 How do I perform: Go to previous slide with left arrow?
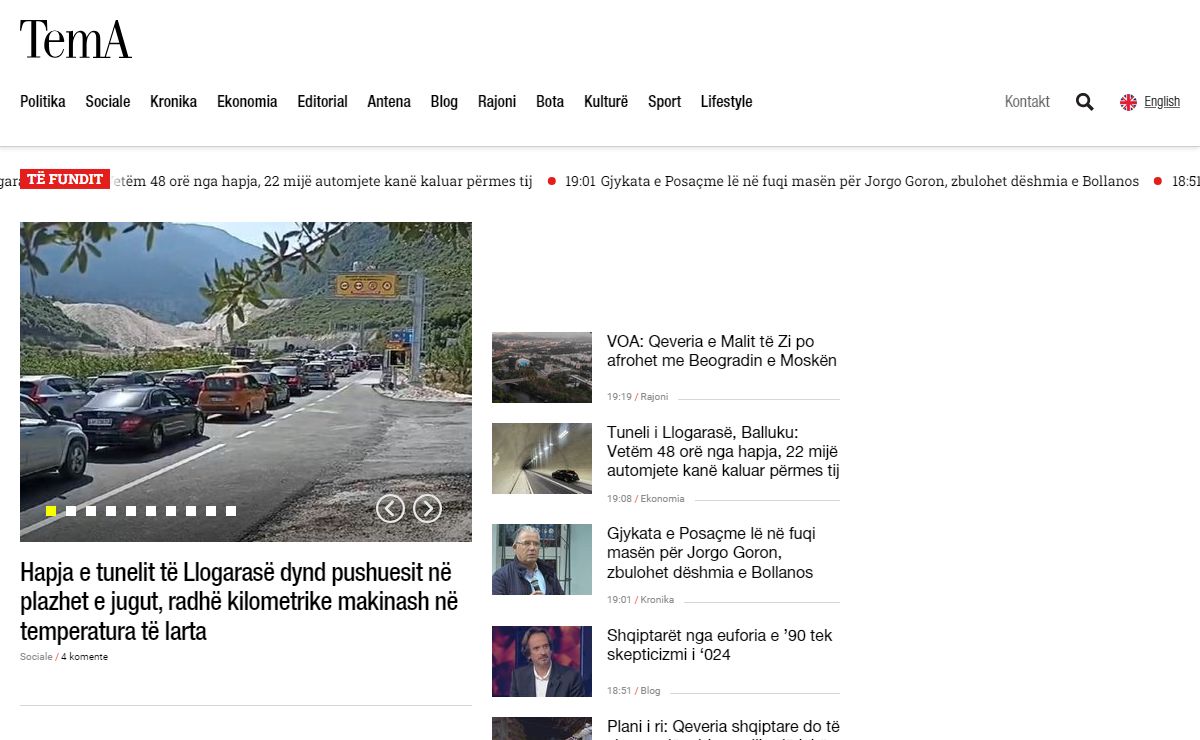(x=390, y=509)
